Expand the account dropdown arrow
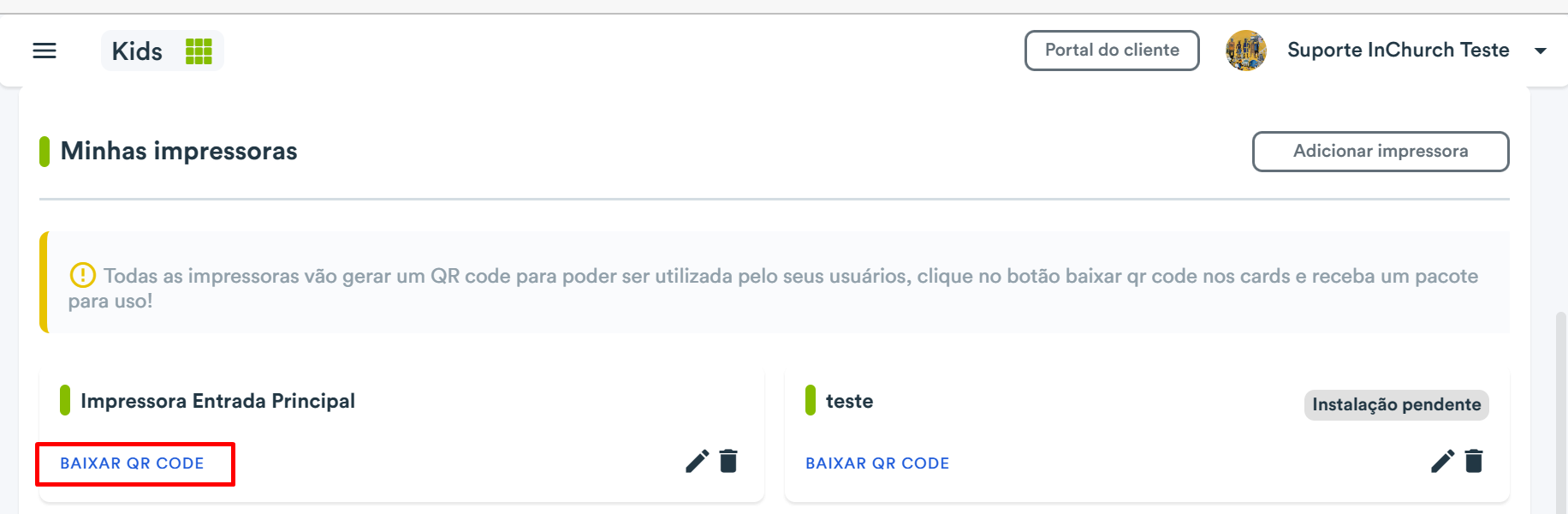Image resolution: width=1568 pixels, height=514 pixels. point(1541,51)
